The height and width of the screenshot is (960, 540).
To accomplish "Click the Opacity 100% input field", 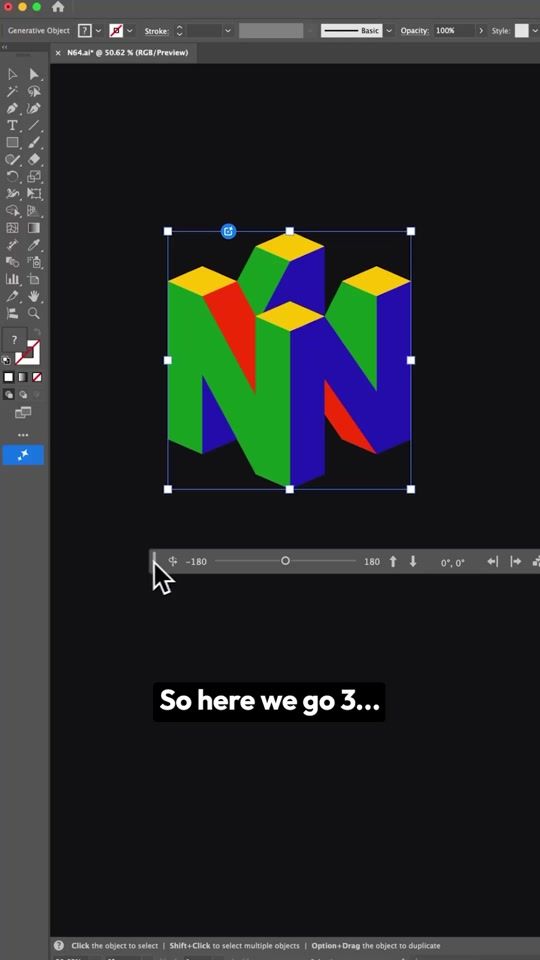I will [454, 31].
